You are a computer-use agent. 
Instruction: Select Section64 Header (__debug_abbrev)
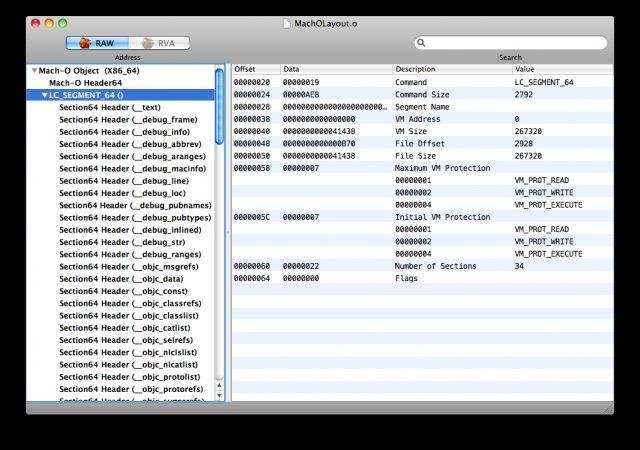[x=130, y=144]
